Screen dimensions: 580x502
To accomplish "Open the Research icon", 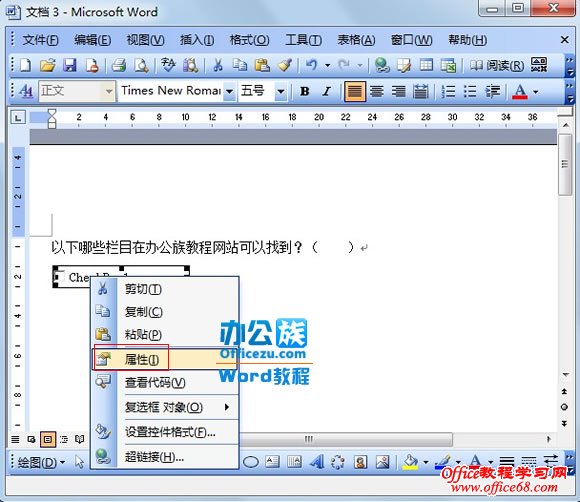I will tap(190, 65).
